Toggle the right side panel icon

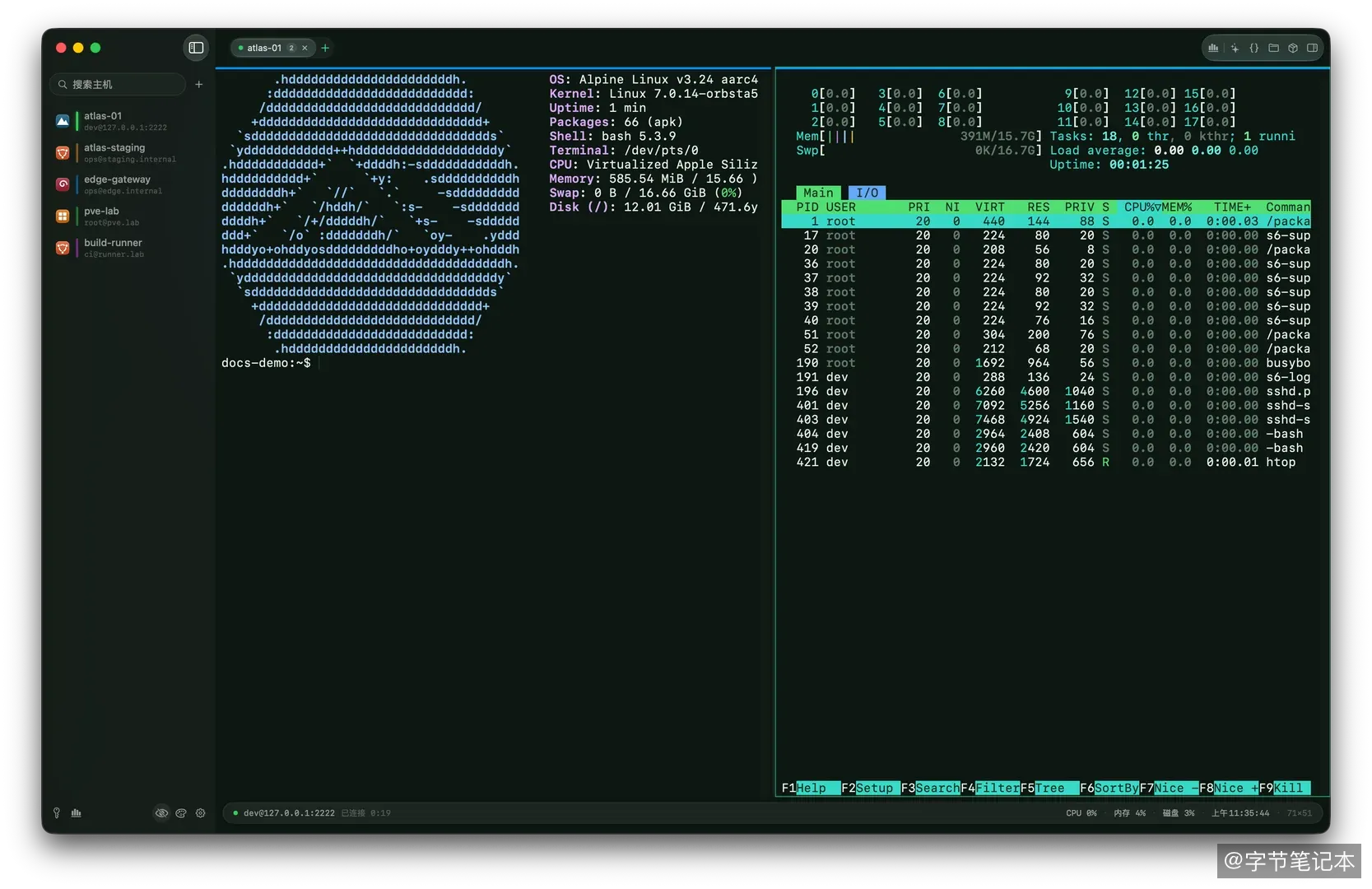1312,48
